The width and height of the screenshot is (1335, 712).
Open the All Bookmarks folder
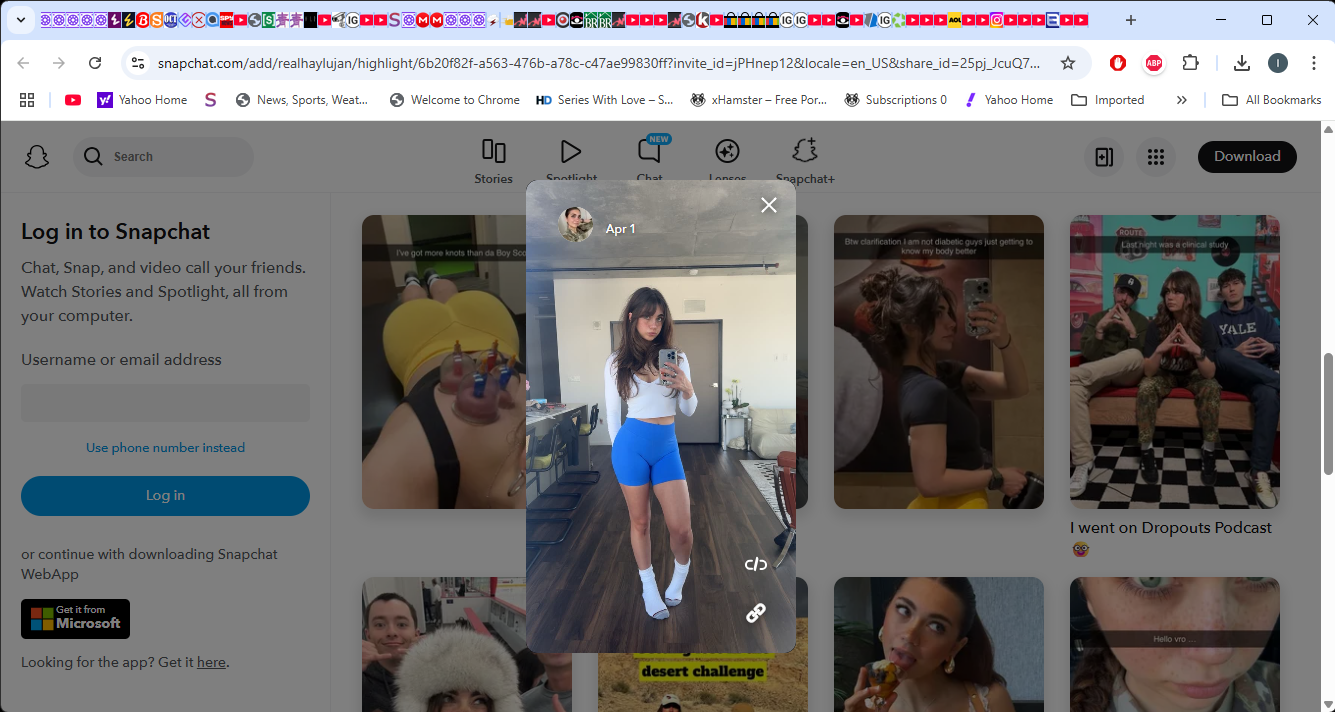coord(1272,100)
